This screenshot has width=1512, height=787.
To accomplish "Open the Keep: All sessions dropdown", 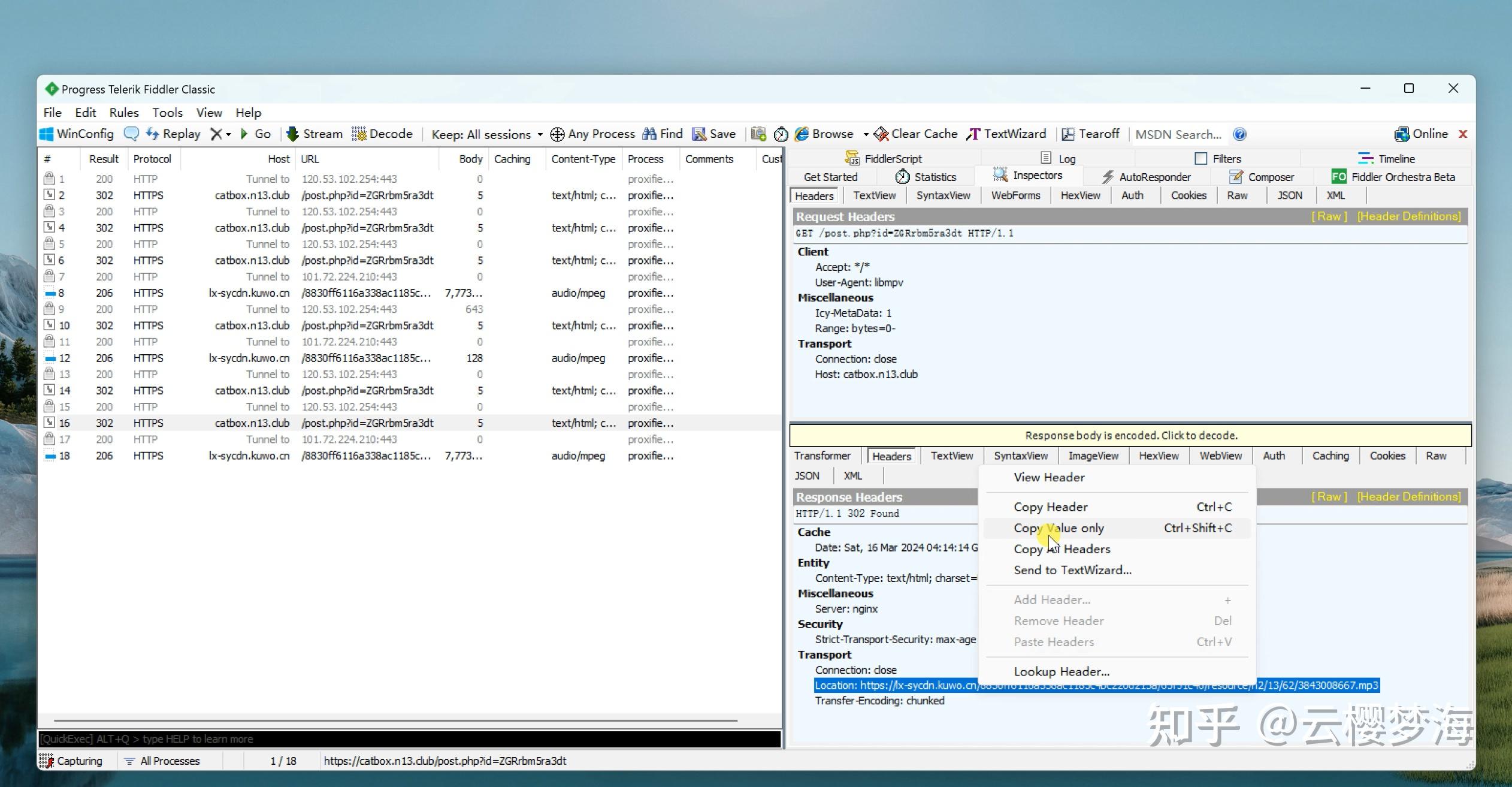I will coord(486,134).
